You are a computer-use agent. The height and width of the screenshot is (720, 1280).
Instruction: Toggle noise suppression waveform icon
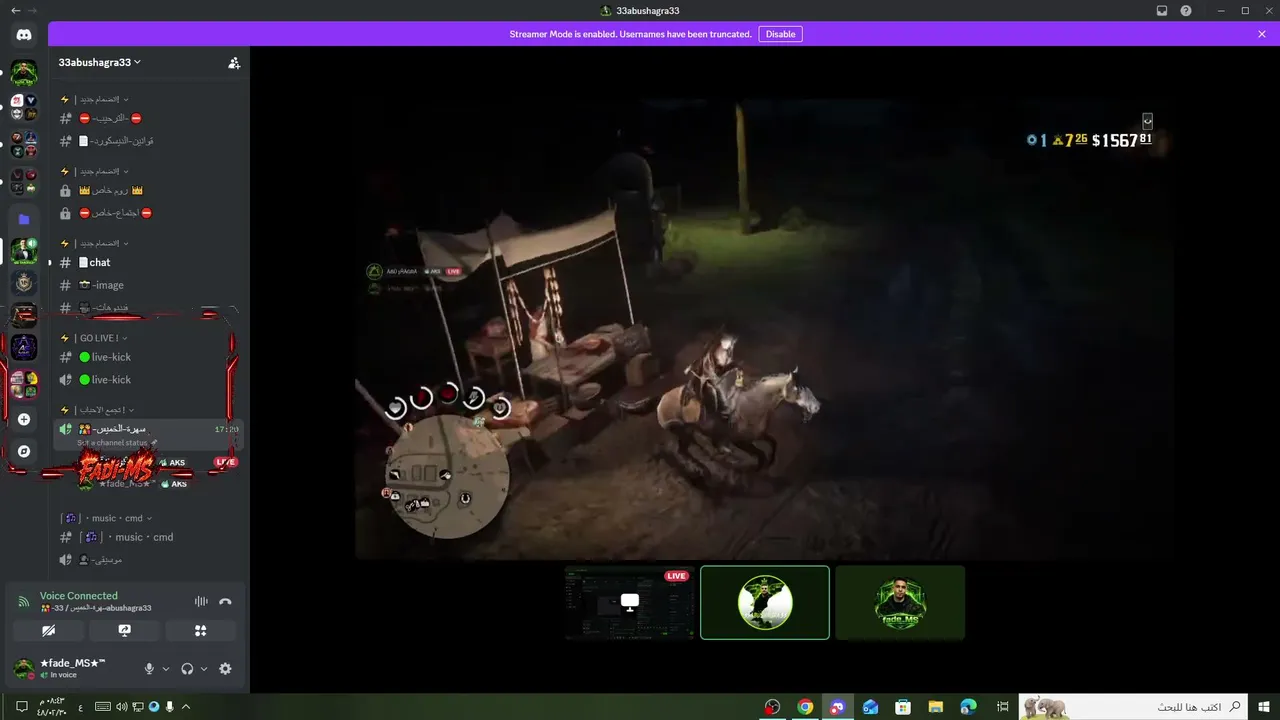(201, 601)
